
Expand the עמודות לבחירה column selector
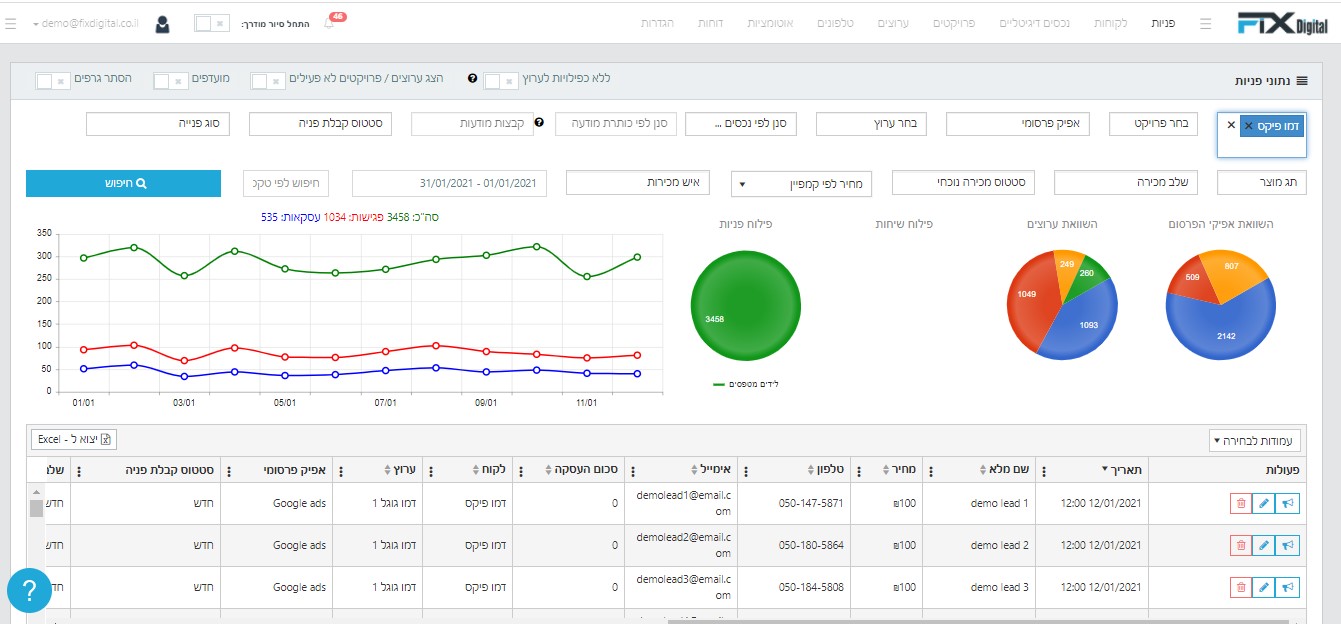pos(1255,440)
